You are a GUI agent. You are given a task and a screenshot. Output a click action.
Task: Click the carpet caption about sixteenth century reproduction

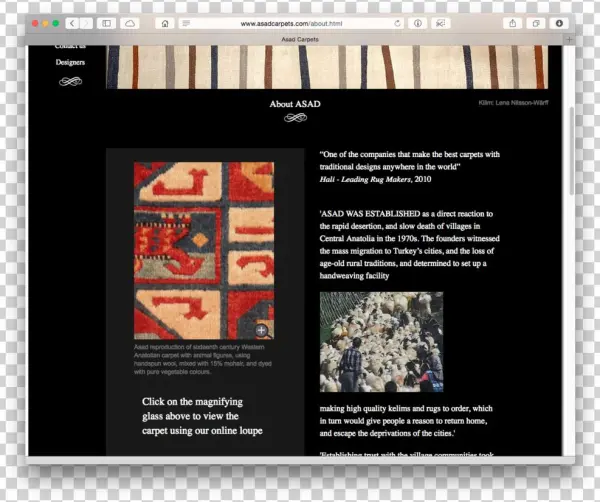pyautogui.click(x=203, y=359)
